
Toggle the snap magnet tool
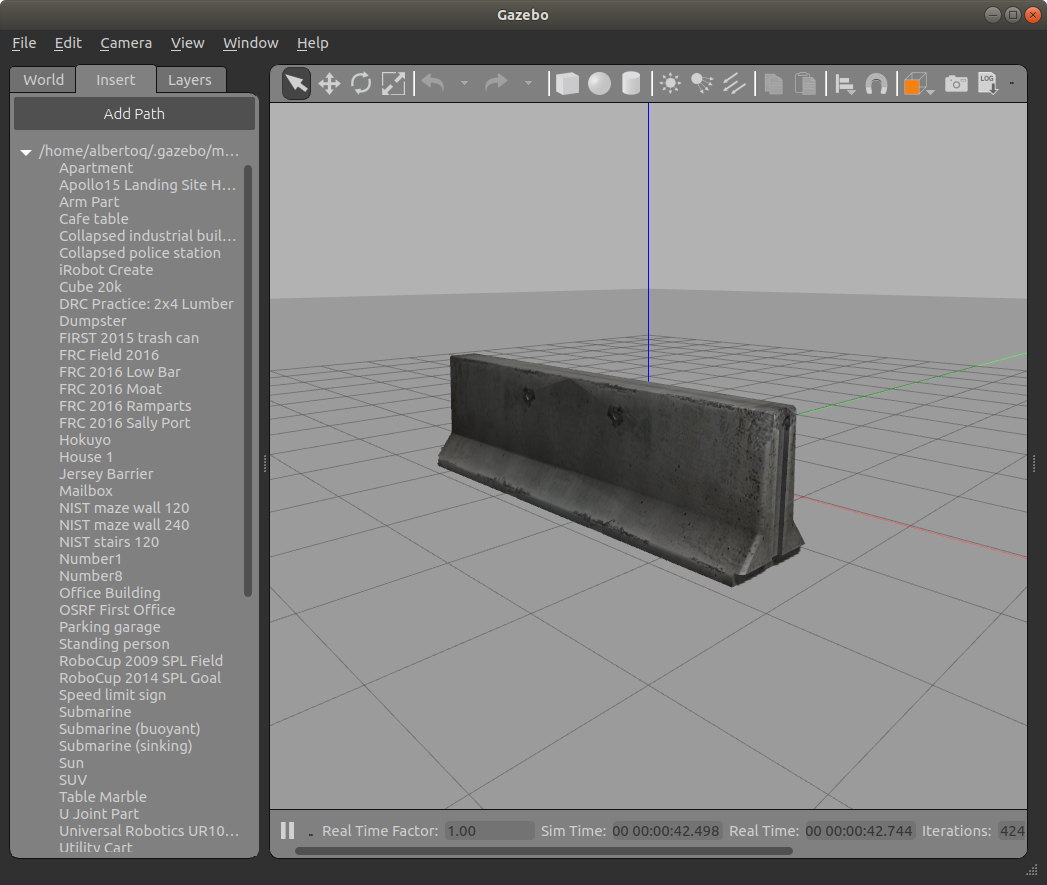tap(876, 83)
